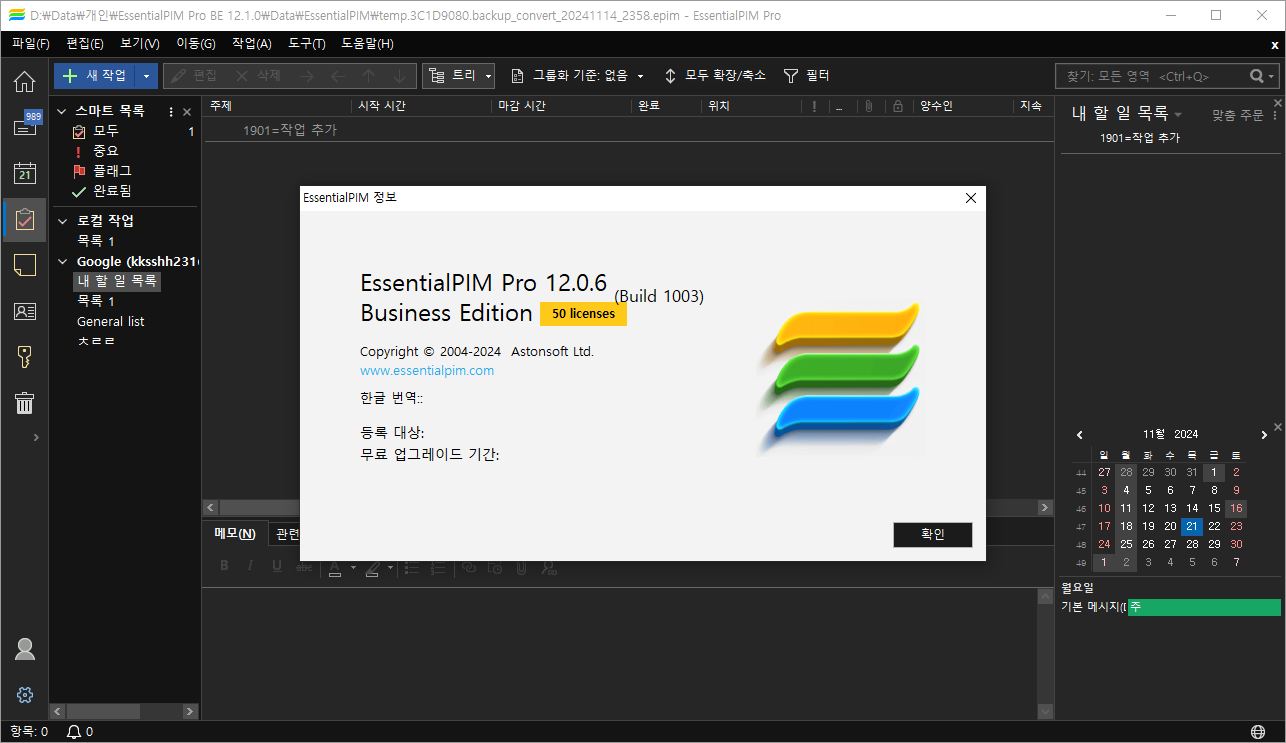The image size is (1286, 743).
Task: Select the 모두 smart list
Action: tap(106, 131)
